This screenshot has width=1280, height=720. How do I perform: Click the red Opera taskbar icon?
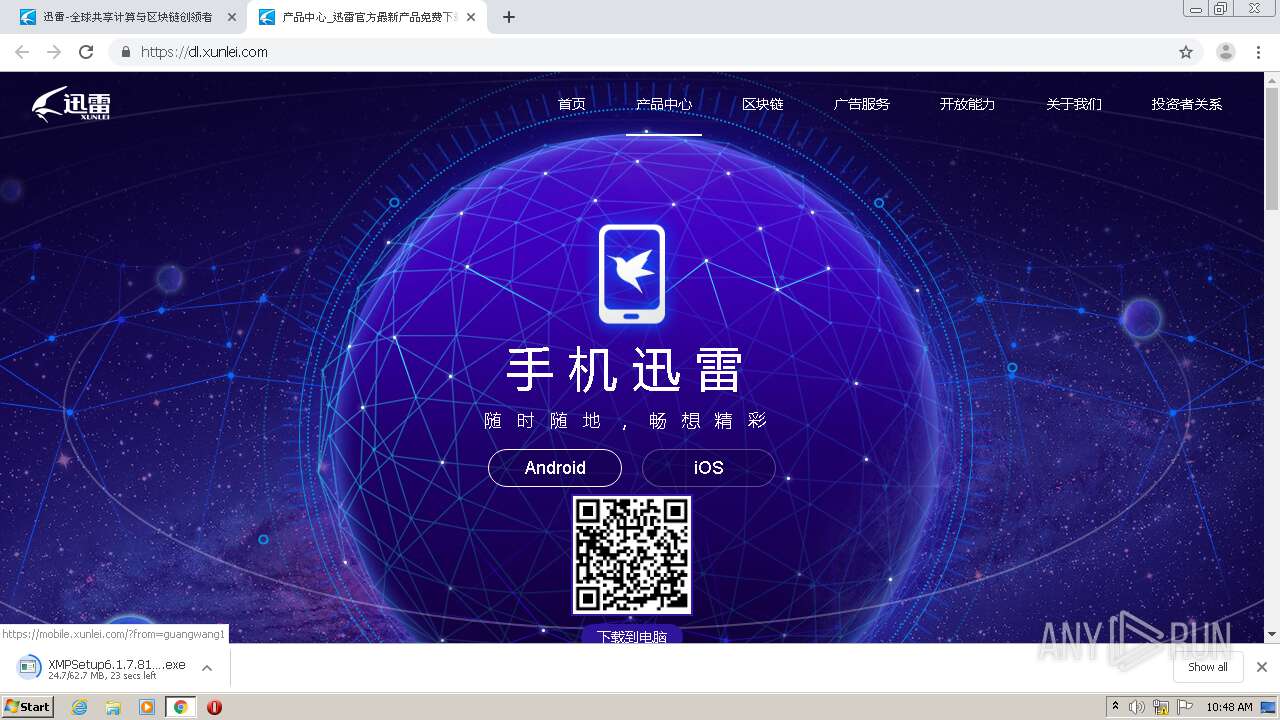pyautogui.click(x=214, y=707)
